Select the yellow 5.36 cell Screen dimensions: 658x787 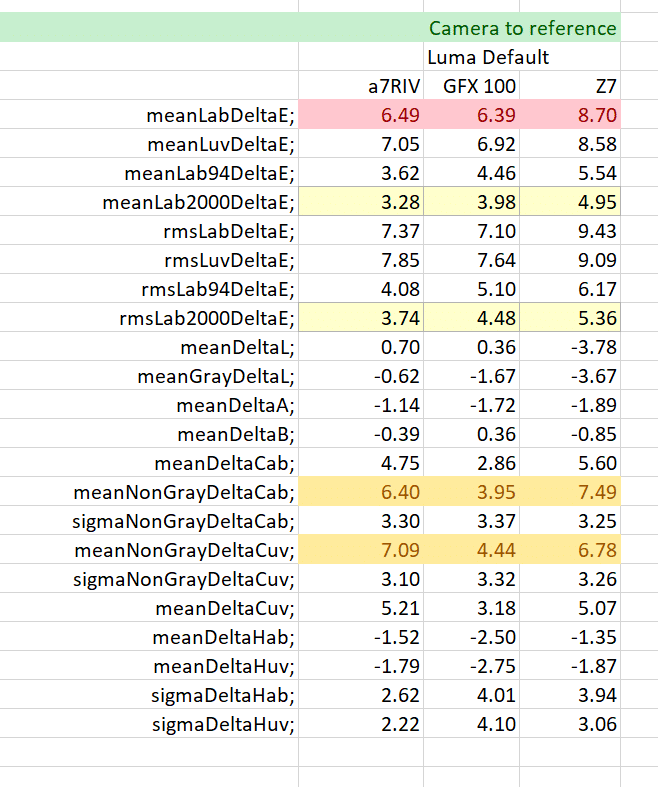[570, 318]
